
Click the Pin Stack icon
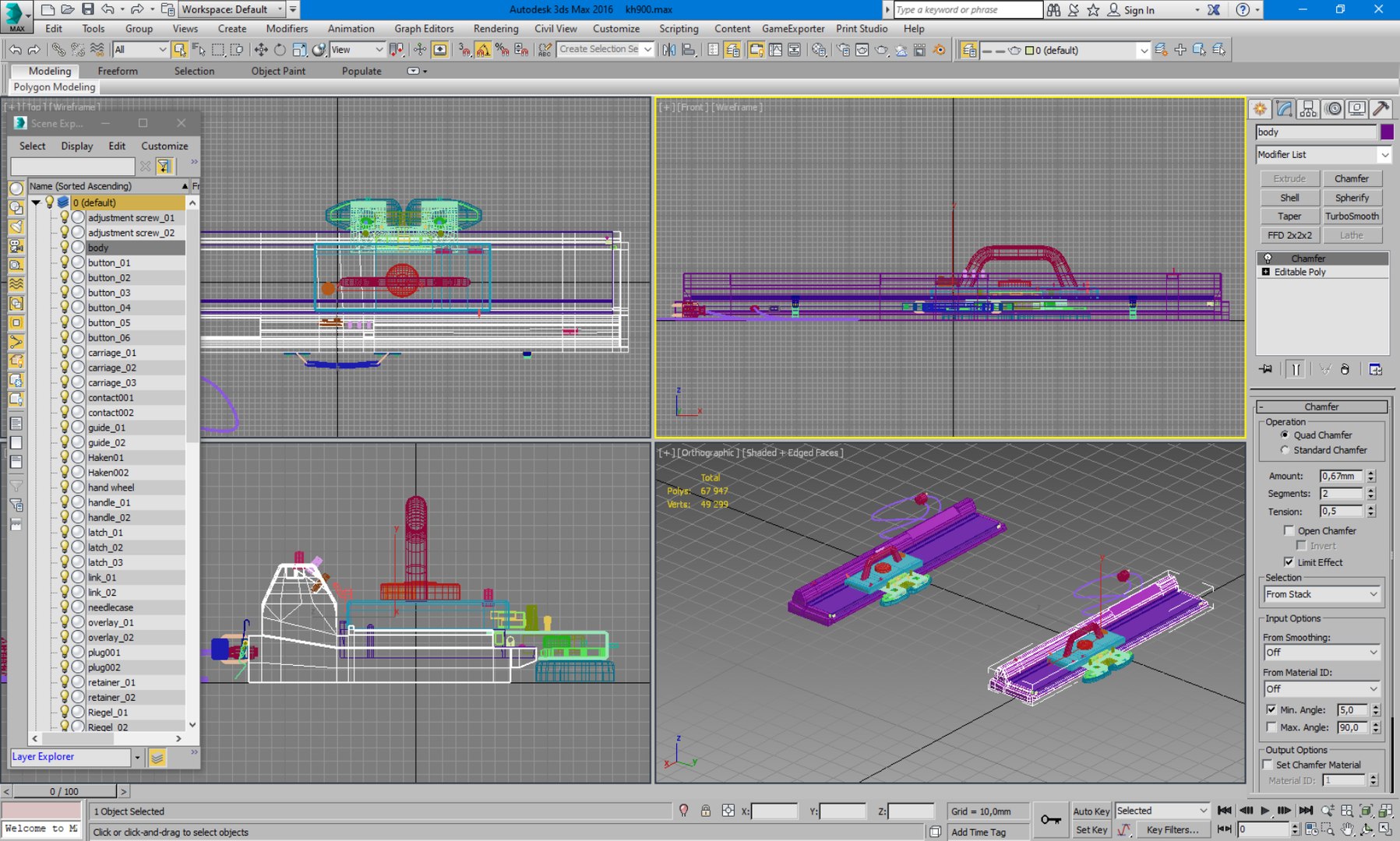[1266, 369]
